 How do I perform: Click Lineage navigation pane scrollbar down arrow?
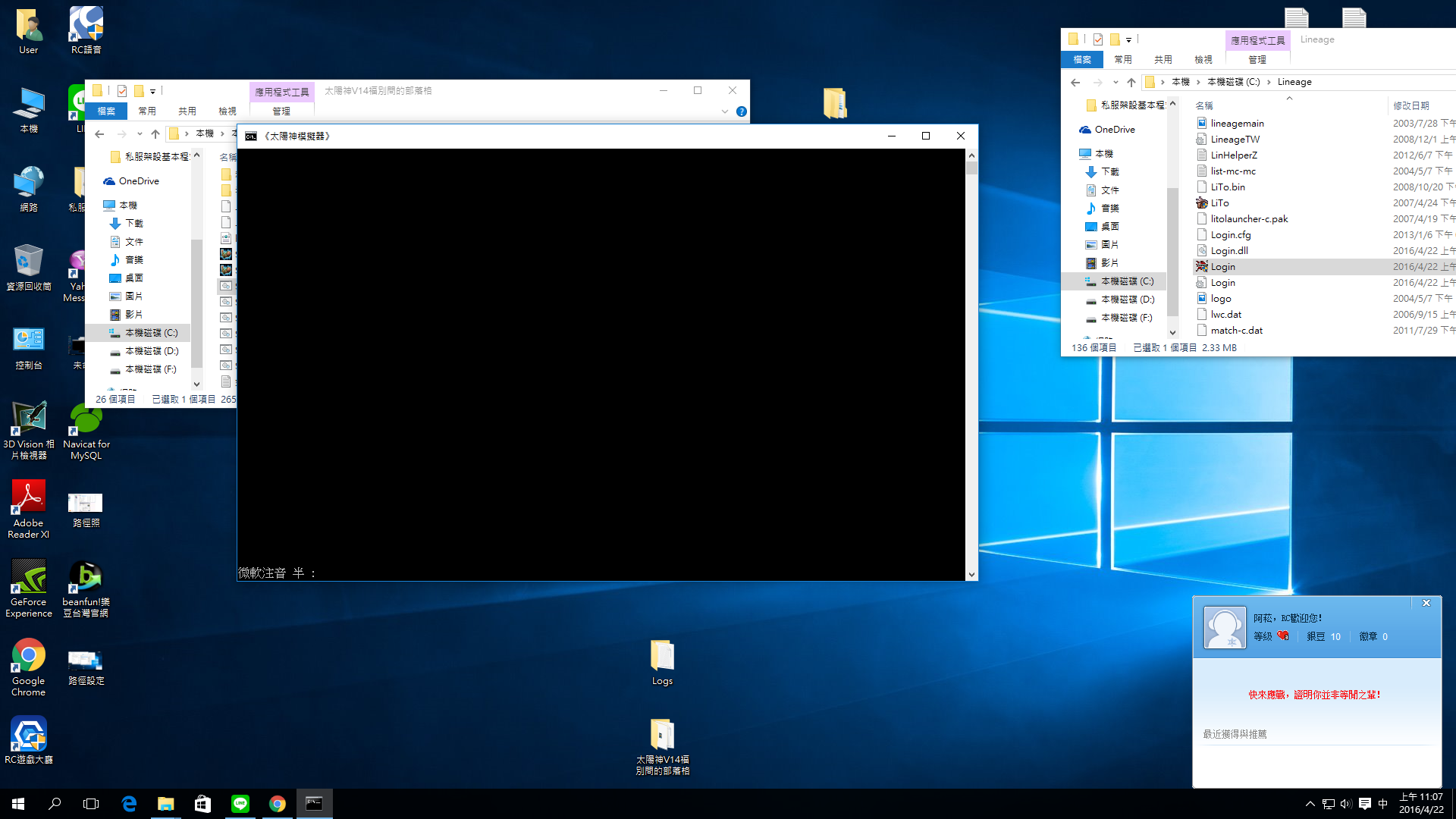point(1172,332)
